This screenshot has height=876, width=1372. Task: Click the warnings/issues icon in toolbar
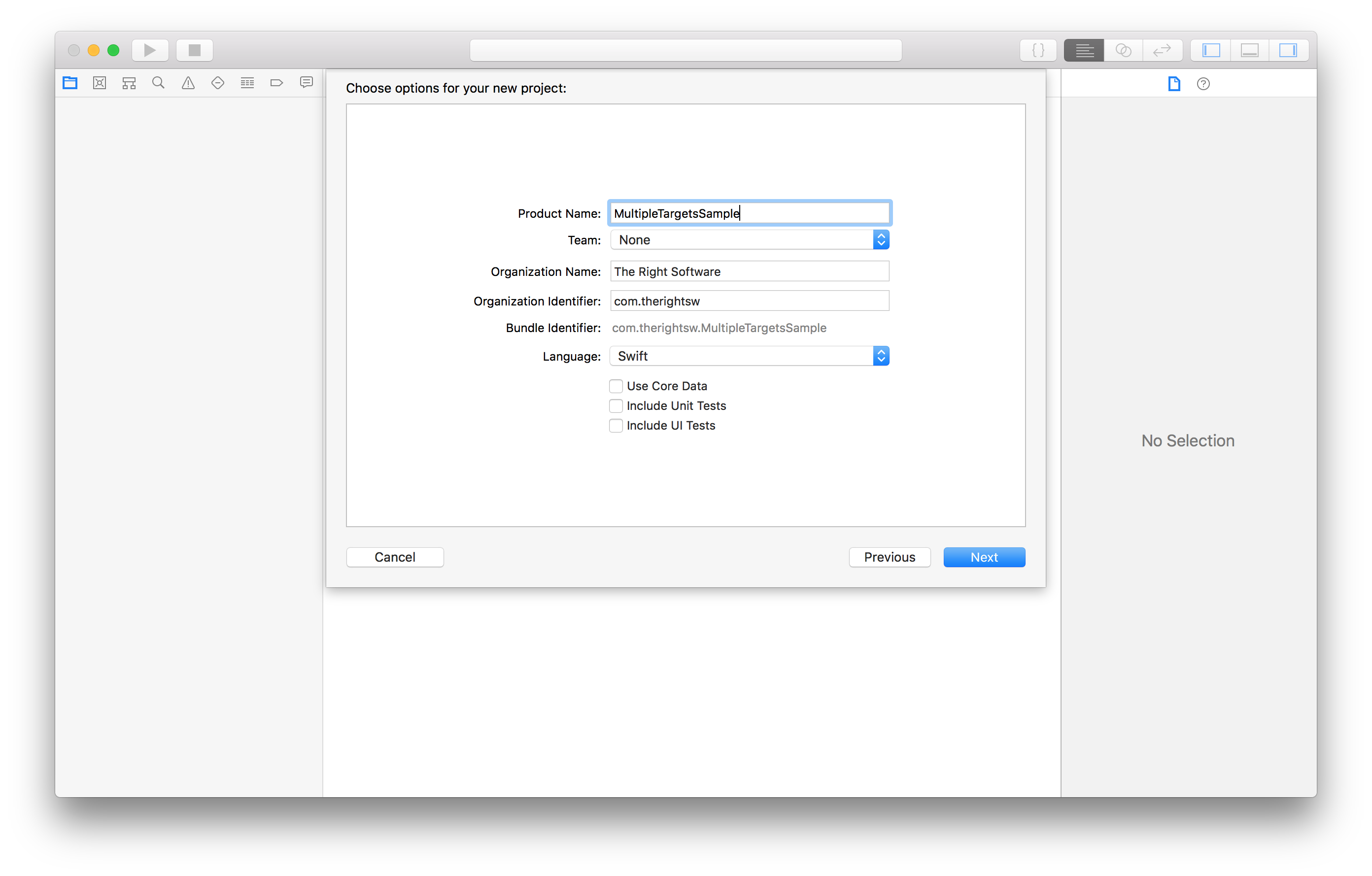188,82
